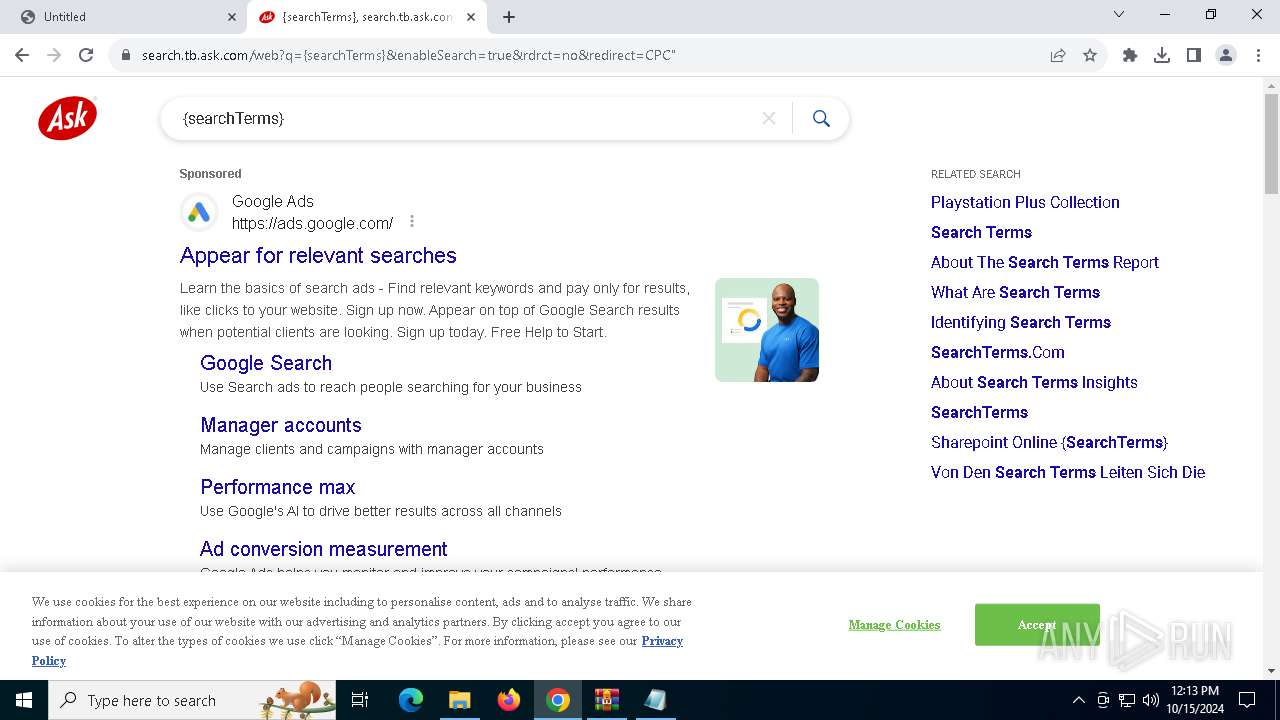Open Playstation Plus Collection related search
Screen dimensions: 1280x720
(1025, 202)
